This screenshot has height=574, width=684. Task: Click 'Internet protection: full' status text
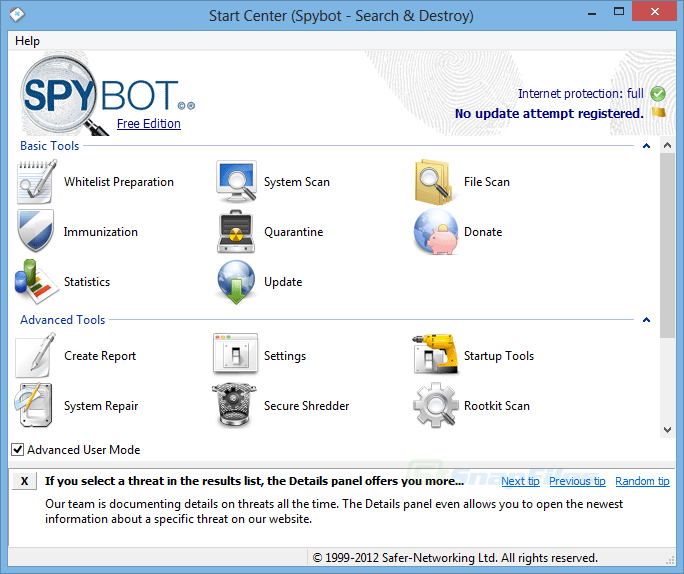[x=581, y=93]
